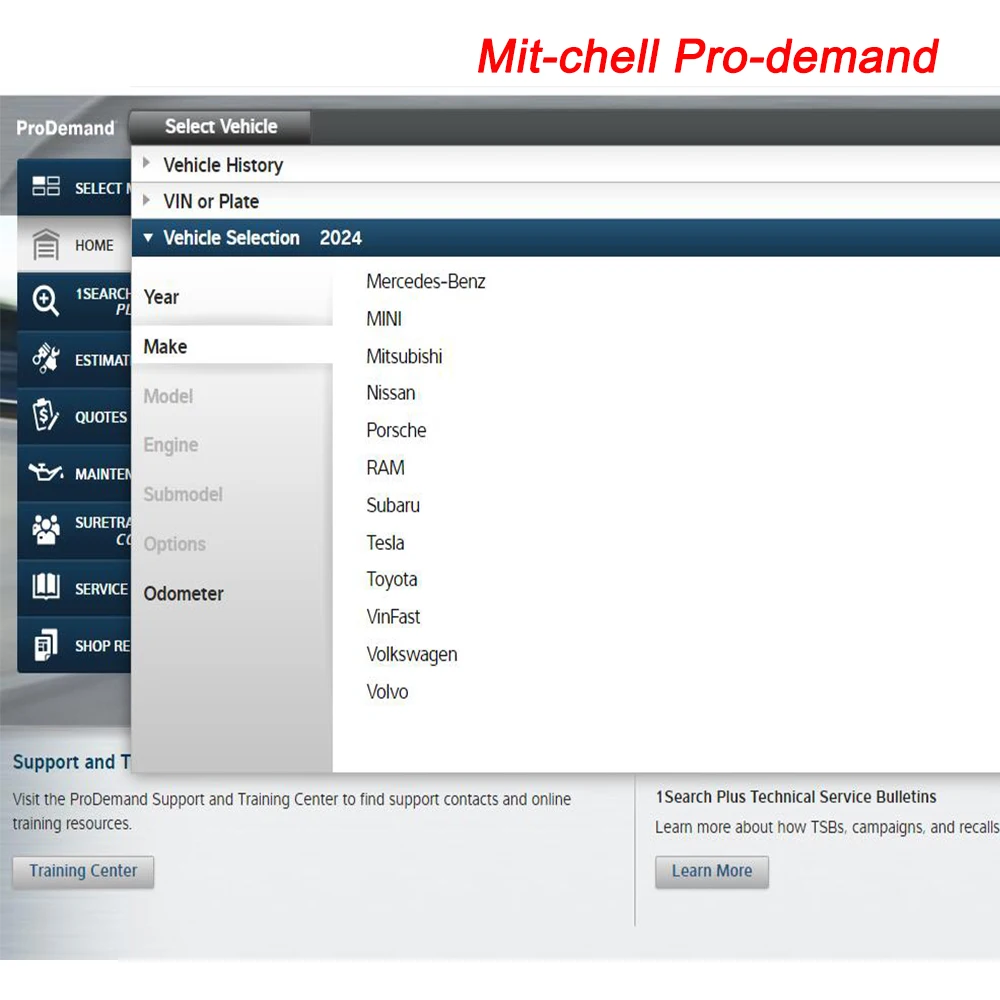Screen dimensions: 1000x1000
Task: Choose Porsche from make list
Action: (x=395, y=430)
